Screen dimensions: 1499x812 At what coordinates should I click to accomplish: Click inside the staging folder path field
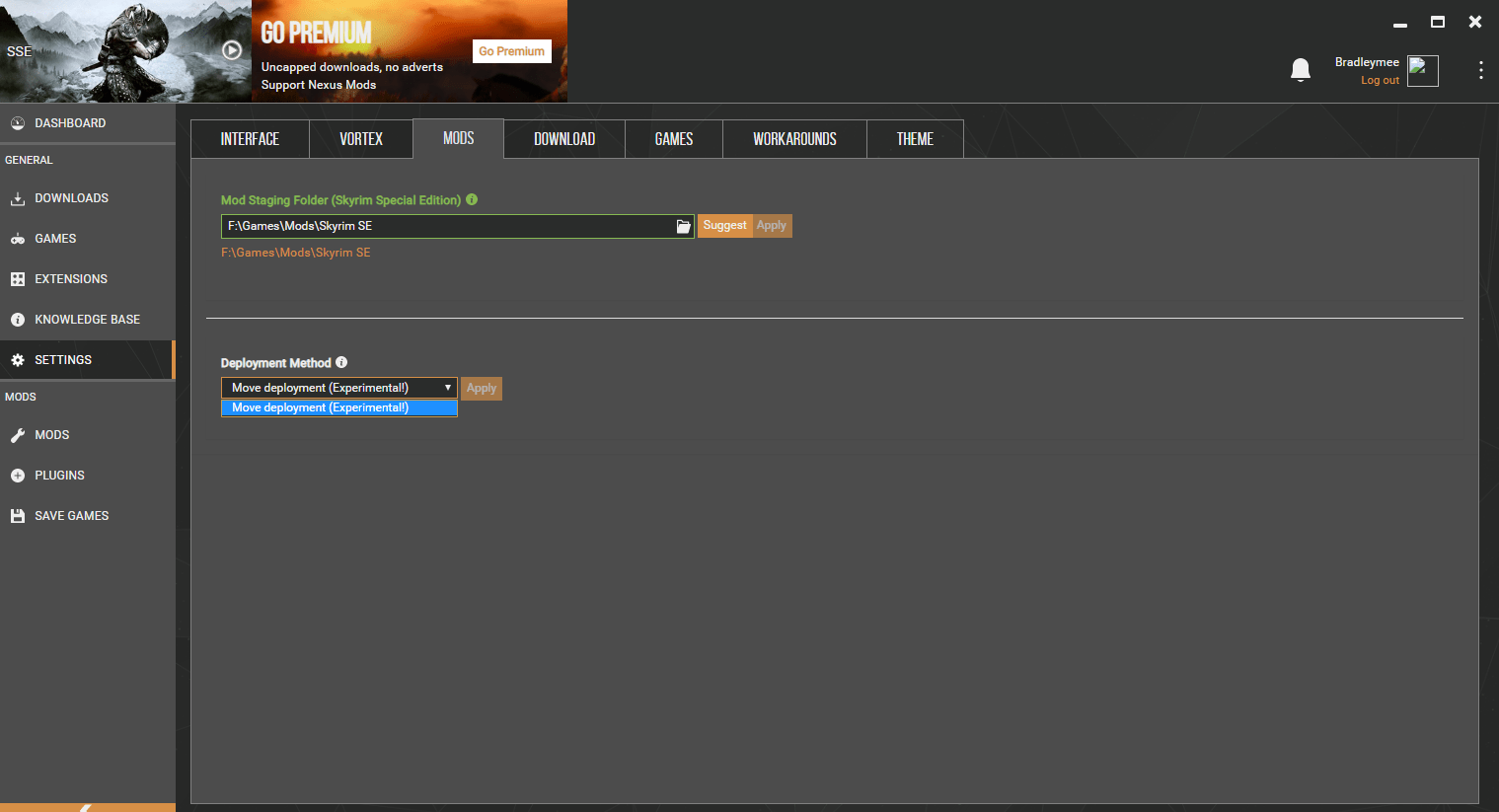click(x=444, y=225)
